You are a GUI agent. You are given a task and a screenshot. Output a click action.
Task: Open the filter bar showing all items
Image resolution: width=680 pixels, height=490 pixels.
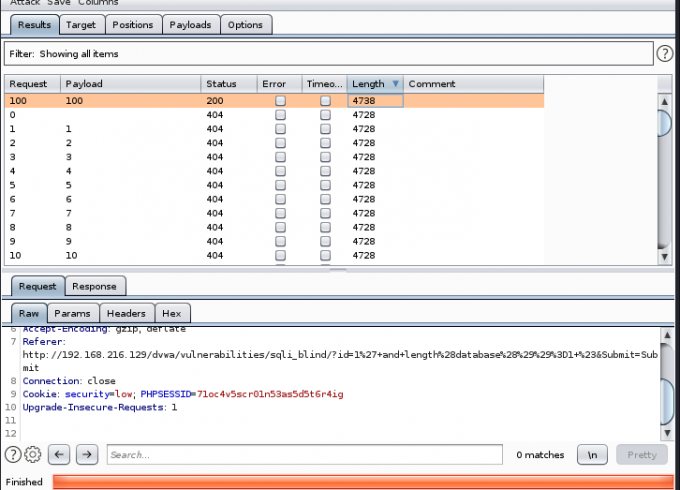(329, 54)
